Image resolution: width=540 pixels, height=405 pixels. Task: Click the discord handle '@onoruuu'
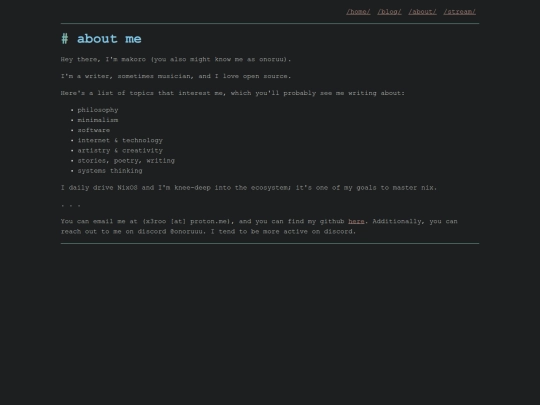pyautogui.click(x=186, y=231)
